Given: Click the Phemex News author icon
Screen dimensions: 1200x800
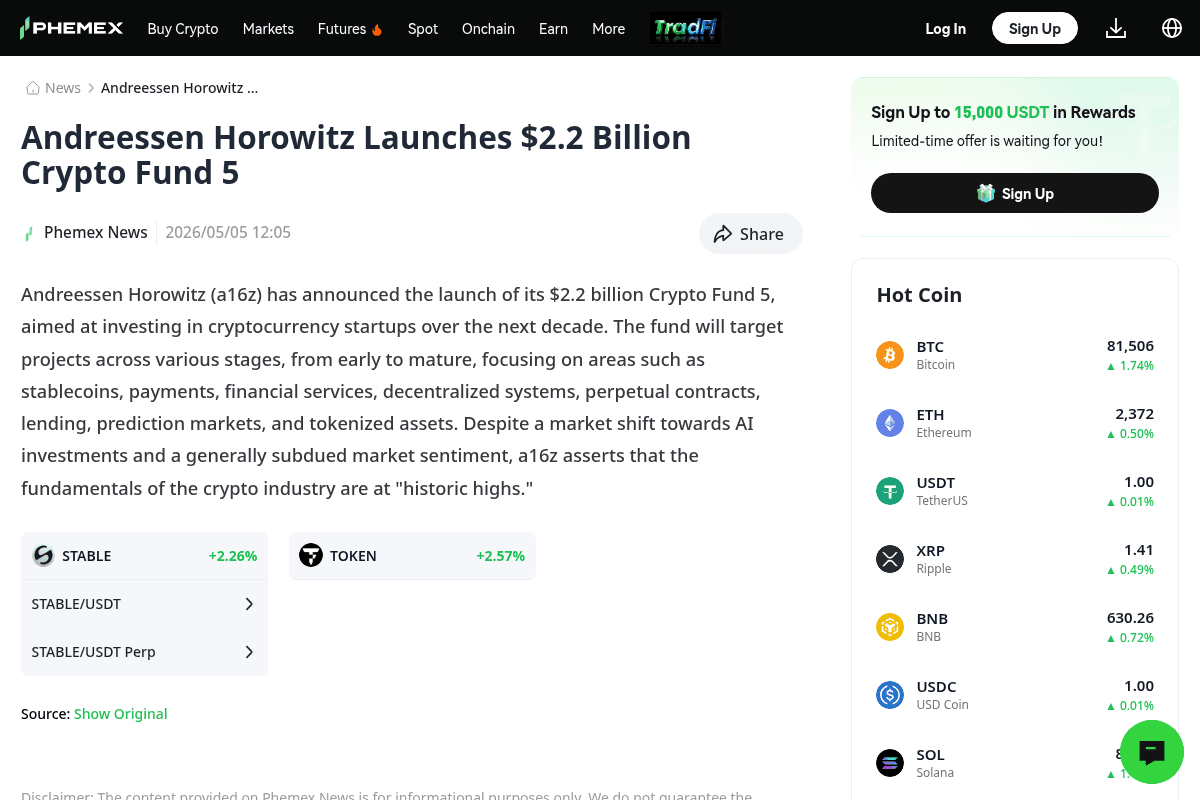Looking at the screenshot, I should click(29, 233).
